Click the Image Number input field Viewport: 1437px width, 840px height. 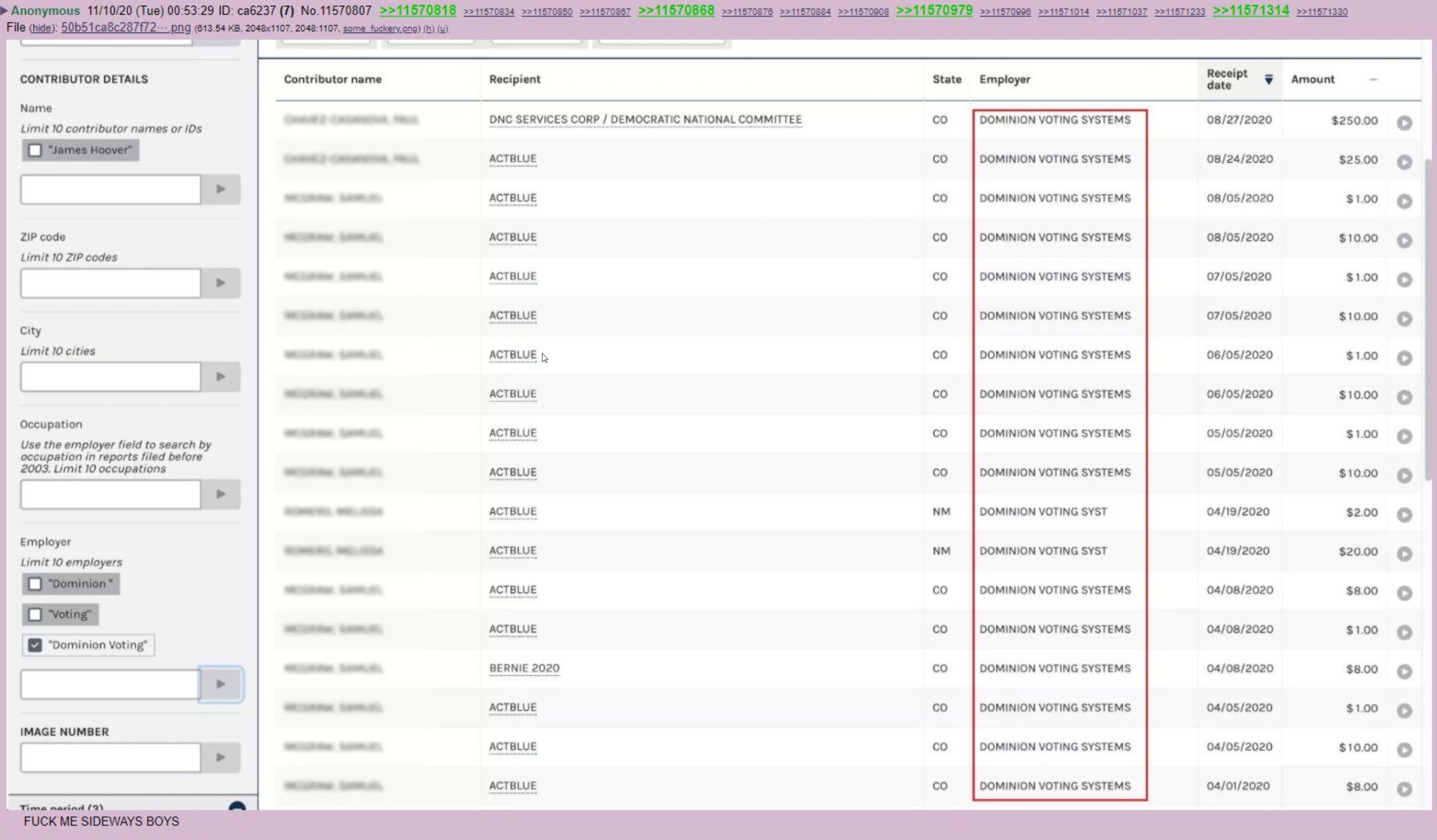pos(111,758)
